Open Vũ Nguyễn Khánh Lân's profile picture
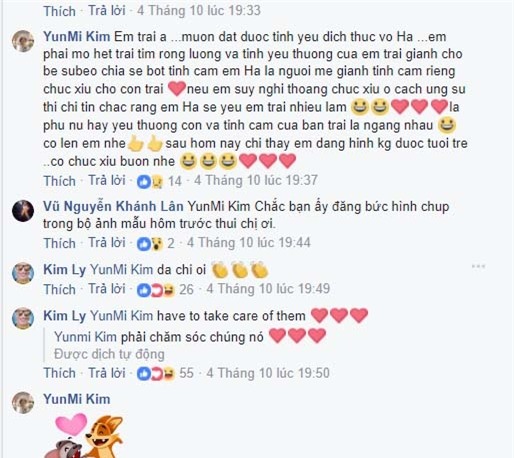Screen dimensions: 514x458 (x=23, y=211)
